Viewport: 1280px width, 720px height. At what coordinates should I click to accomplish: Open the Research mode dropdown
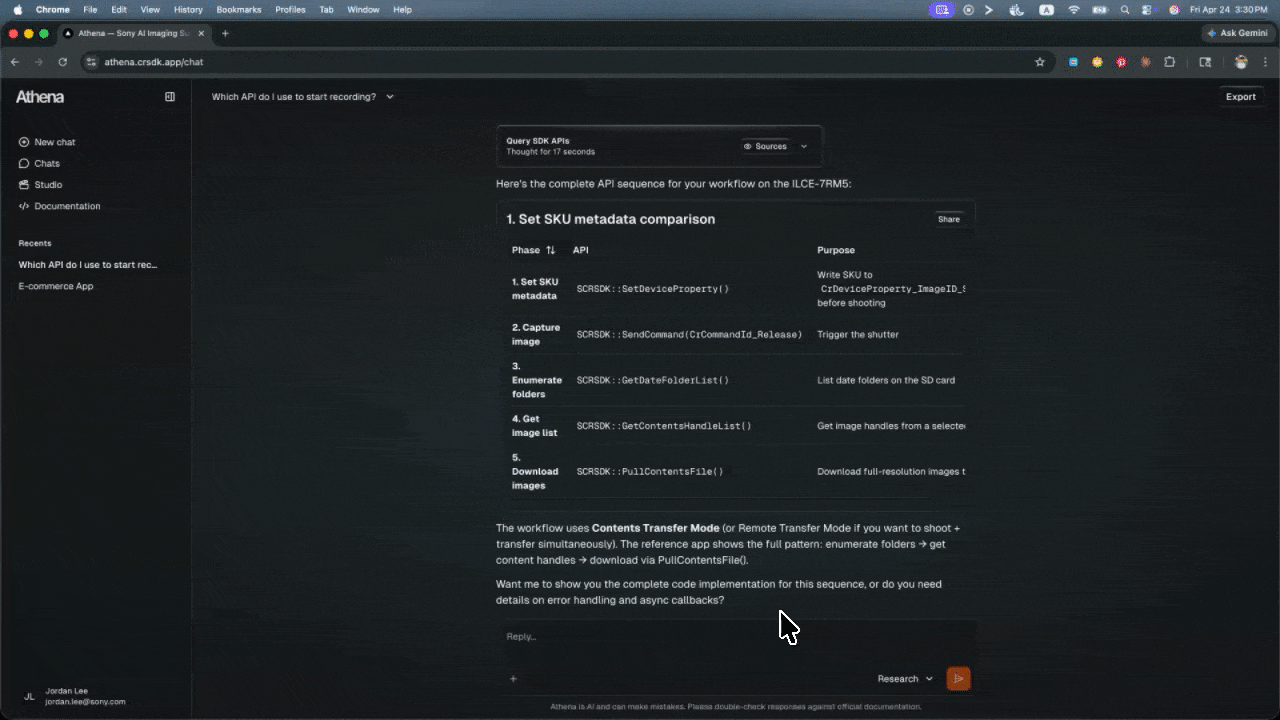[x=905, y=679]
